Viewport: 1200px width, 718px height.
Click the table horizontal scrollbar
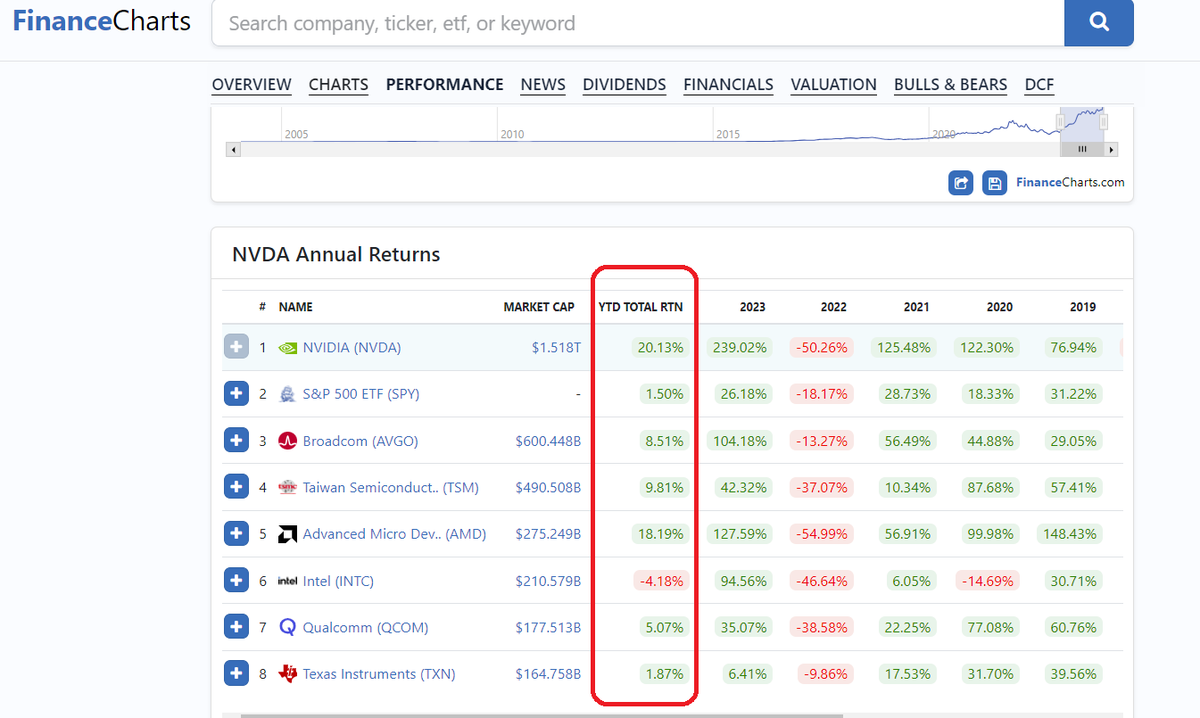tap(542, 715)
